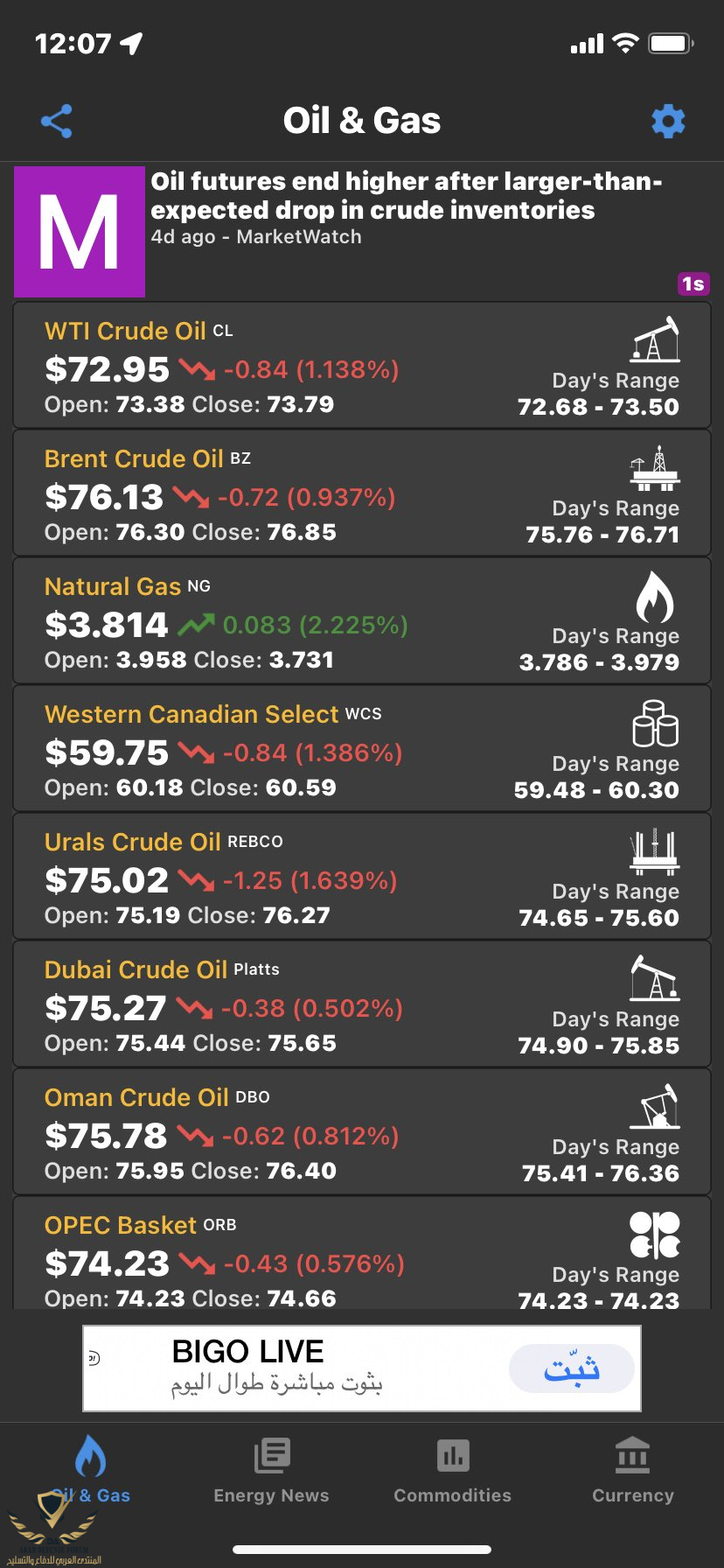
Task: Tap the Natural Gas flame icon
Action: (655, 596)
